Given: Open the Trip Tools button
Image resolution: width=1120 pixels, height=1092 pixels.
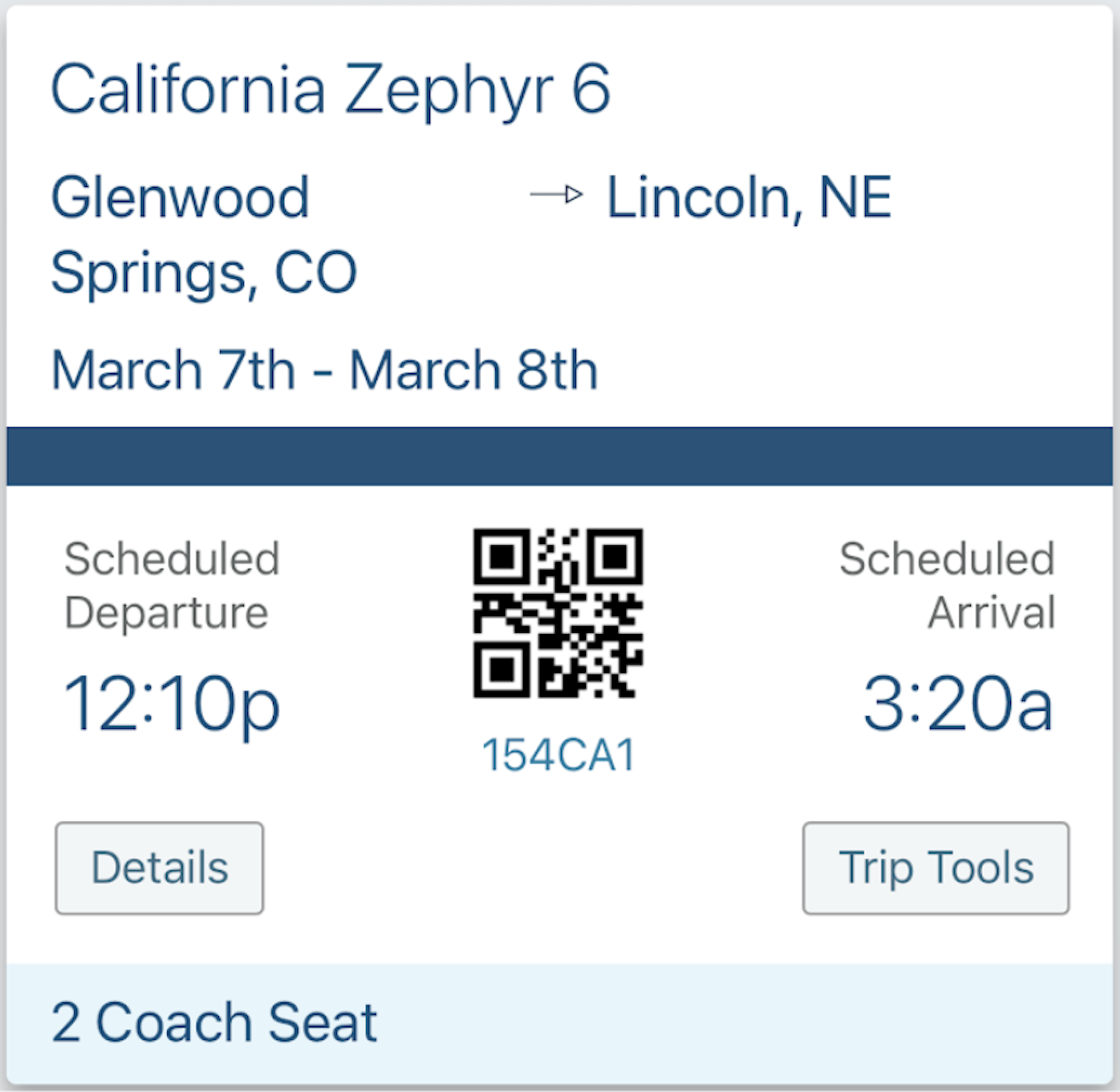Looking at the screenshot, I should click(936, 868).
